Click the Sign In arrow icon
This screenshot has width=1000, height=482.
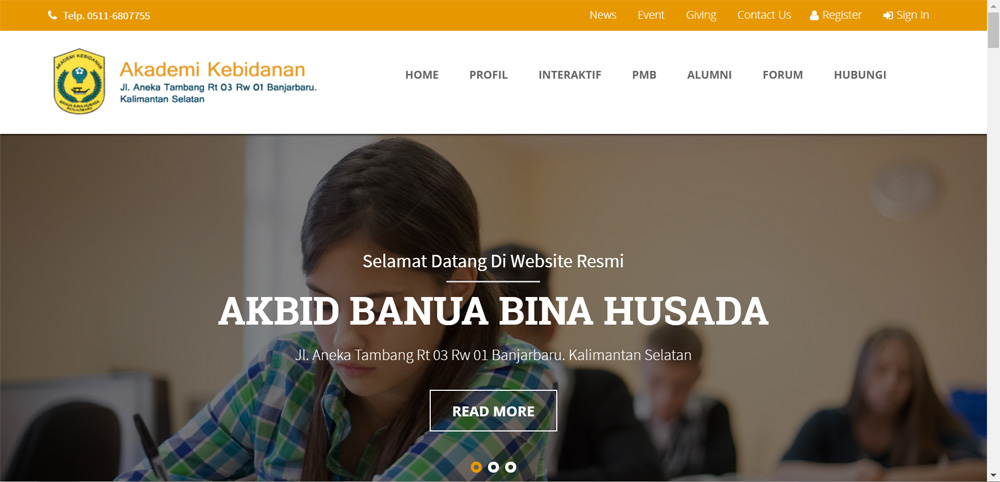(888, 15)
